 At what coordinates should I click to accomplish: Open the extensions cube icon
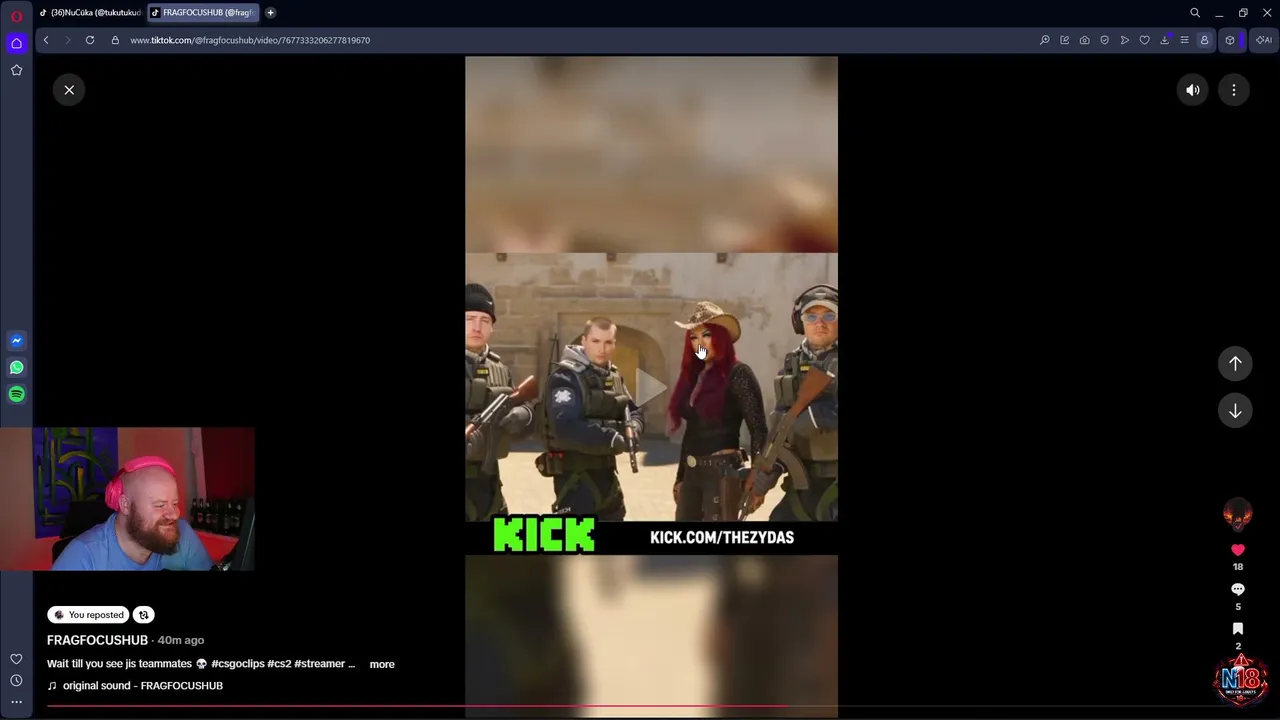point(1230,40)
